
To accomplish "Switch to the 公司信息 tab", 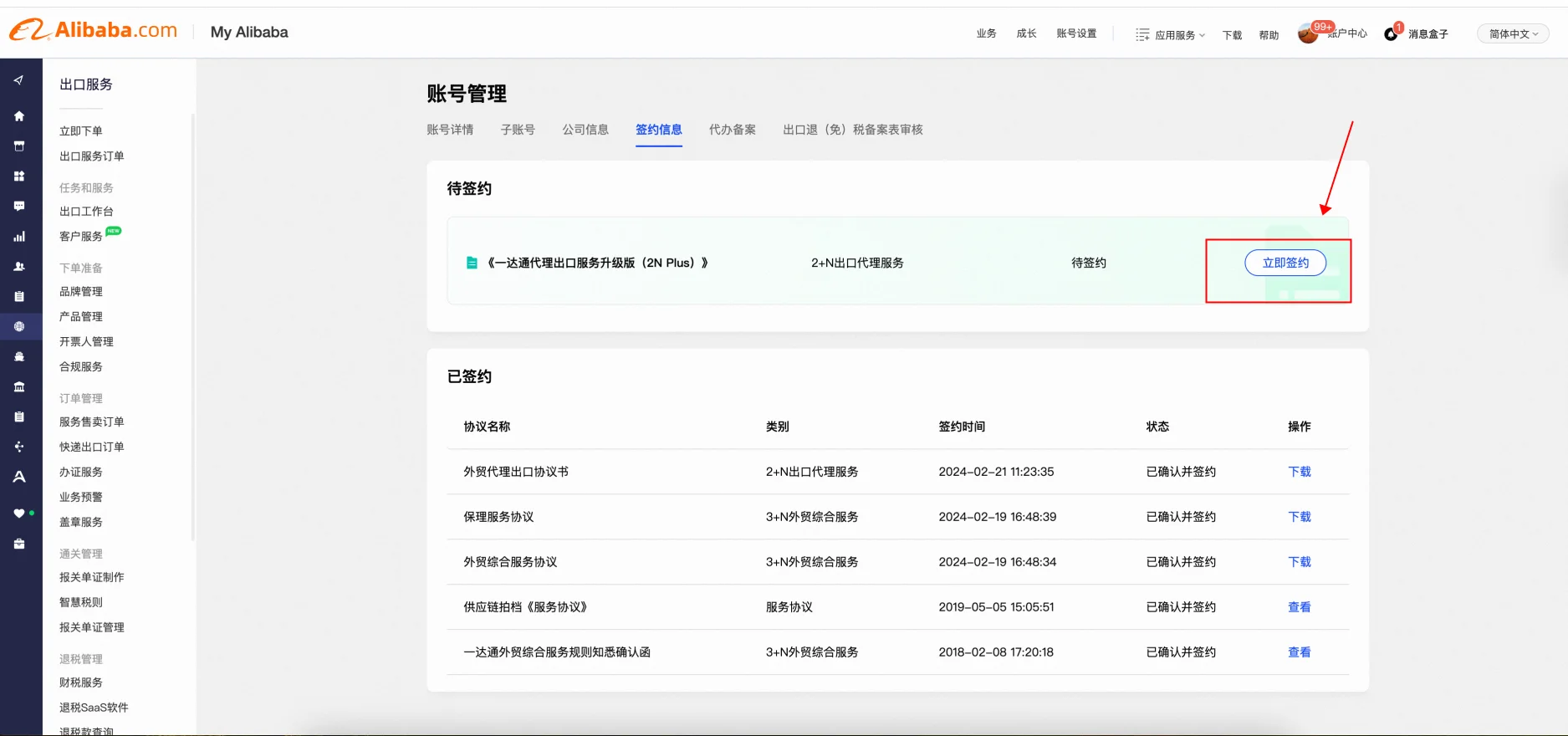I will [585, 130].
